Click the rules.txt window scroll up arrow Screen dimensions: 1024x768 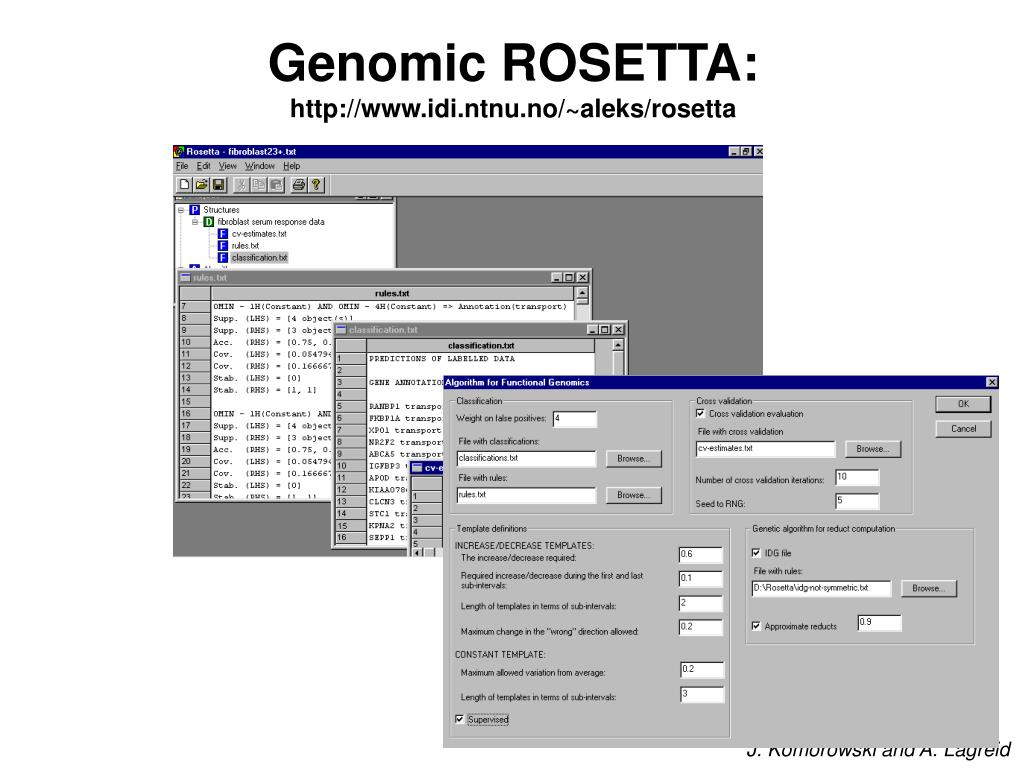pyautogui.click(x=582, y=293)
